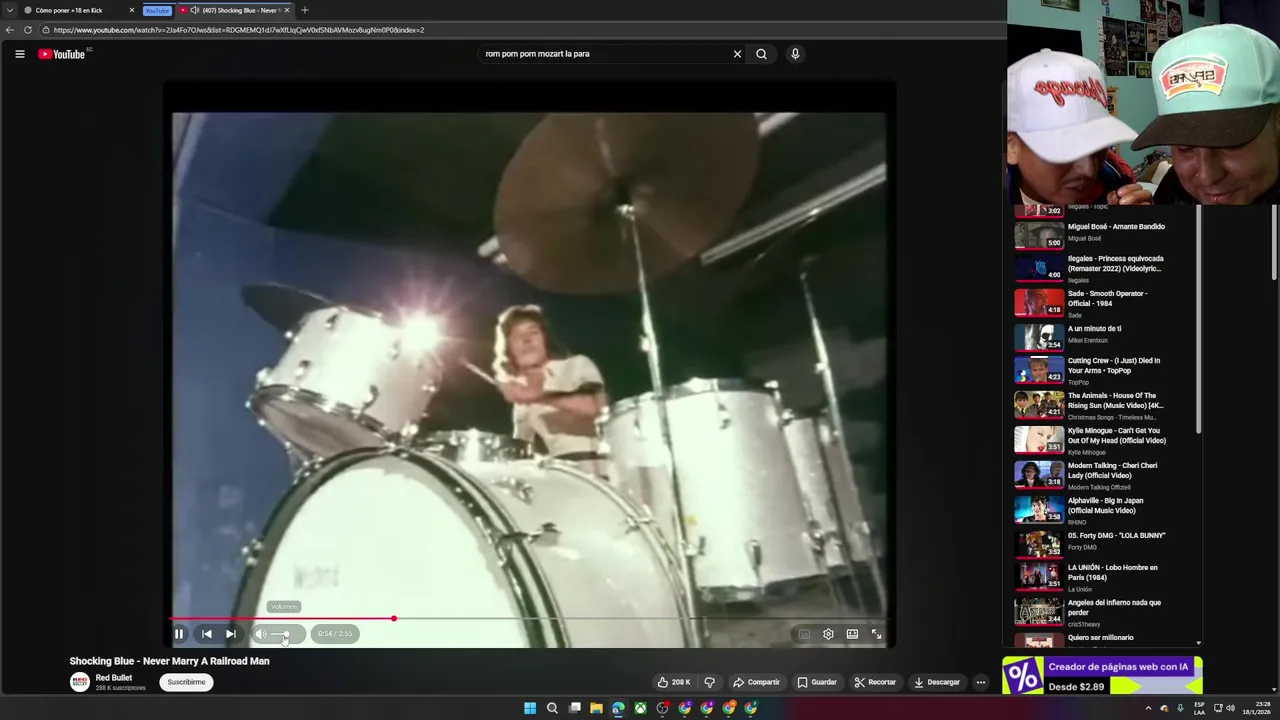Dislike the video
Image resolution: width=1280 pixels, height=720 pixels.
tap(710, 682)
